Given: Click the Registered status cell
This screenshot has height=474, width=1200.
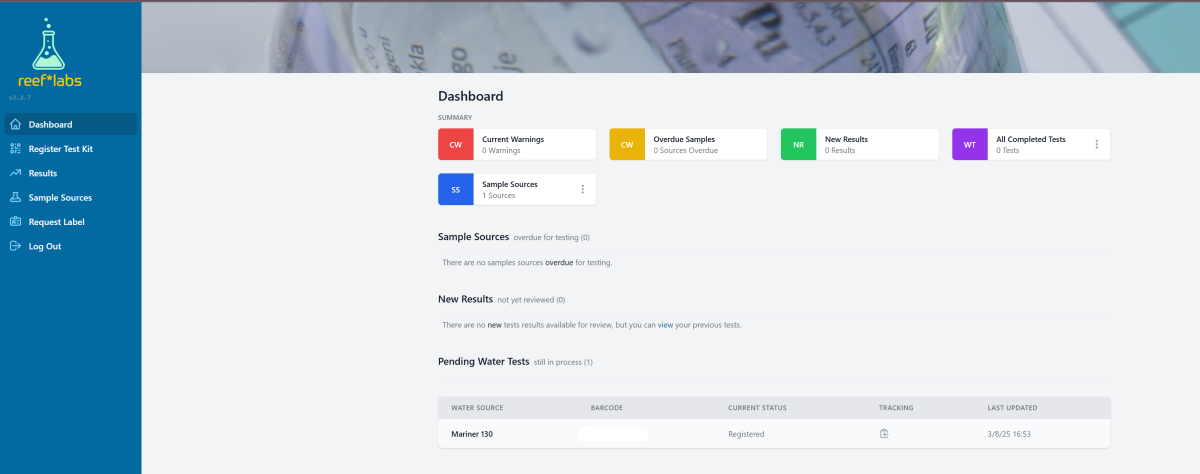Looking at the screenshot, I should coord(746,434).
